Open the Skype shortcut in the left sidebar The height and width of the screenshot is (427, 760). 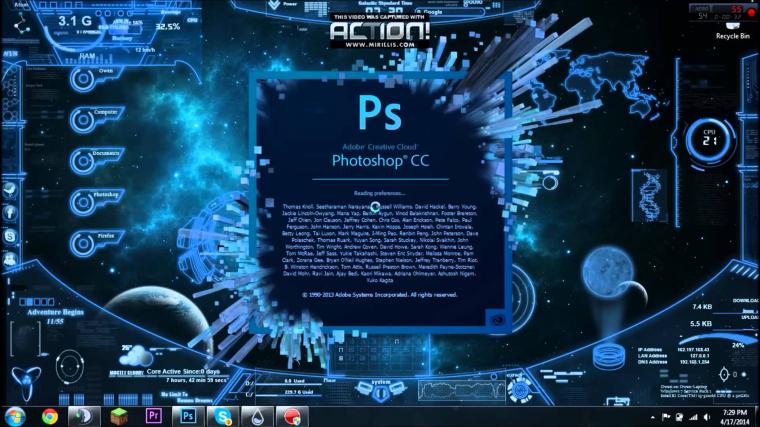point(10,236)
